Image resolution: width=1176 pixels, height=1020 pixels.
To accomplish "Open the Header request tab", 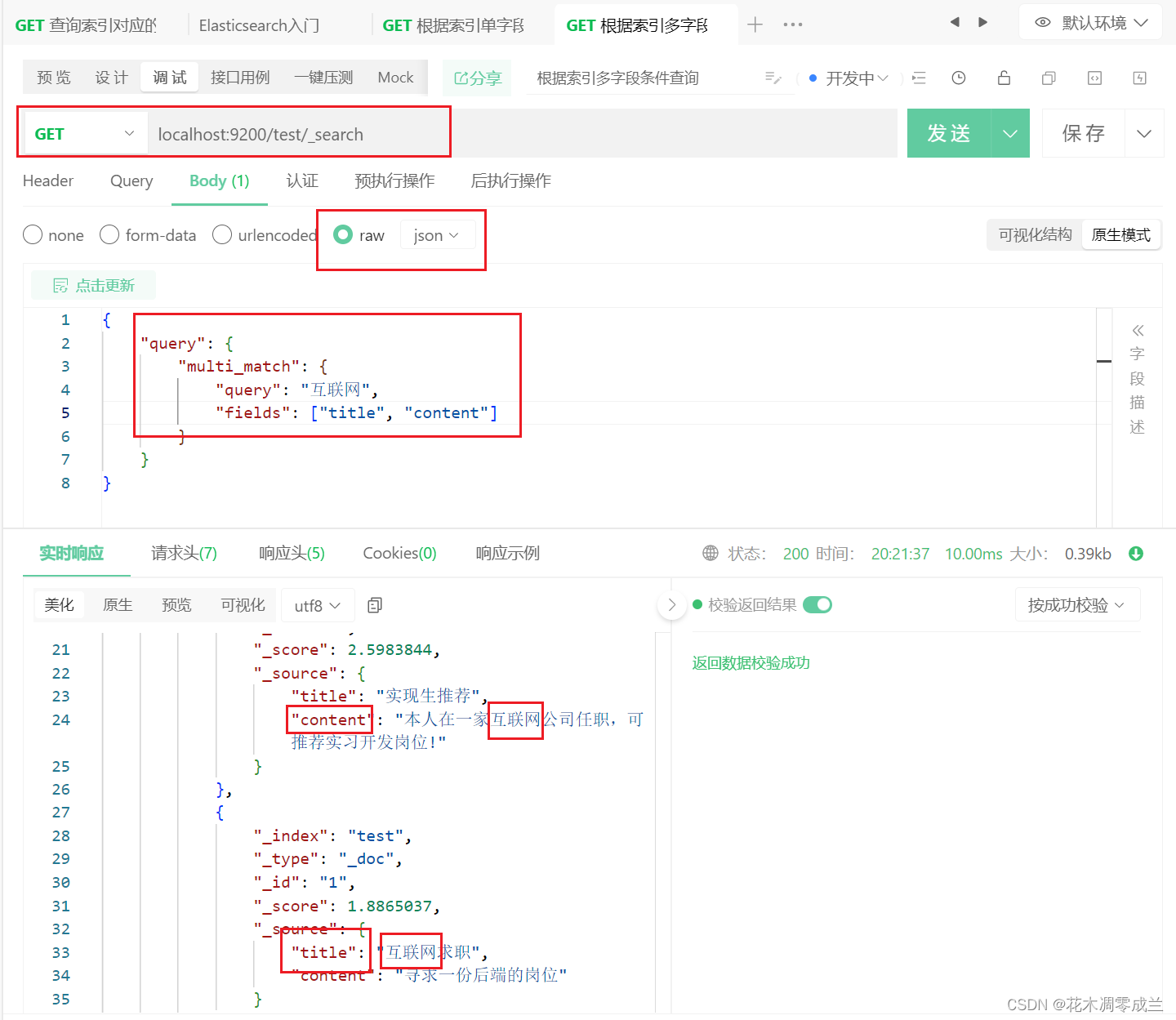I will tap(48, 180).
